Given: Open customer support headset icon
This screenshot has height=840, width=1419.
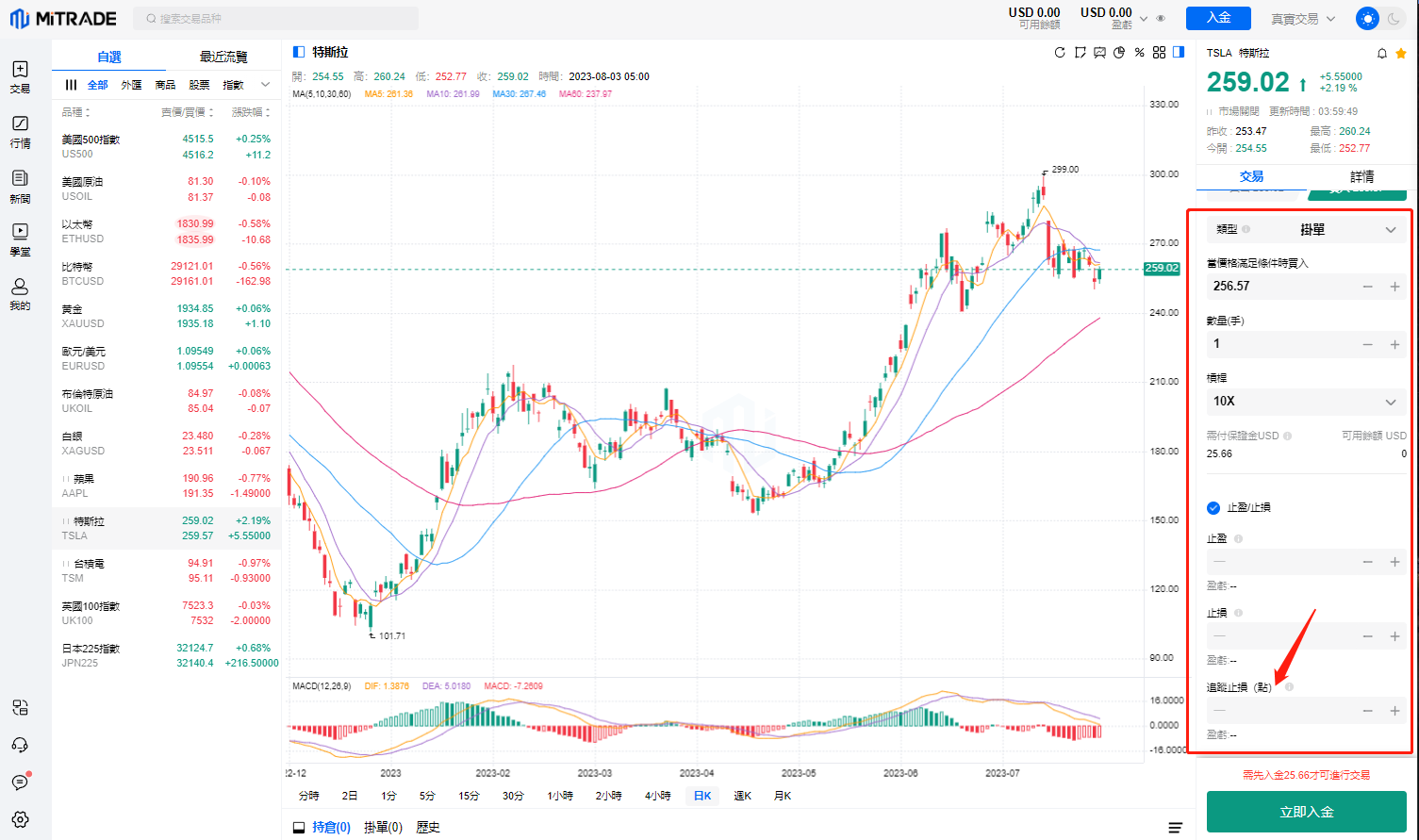Looking at the screenshot, I should coord(20,745).
